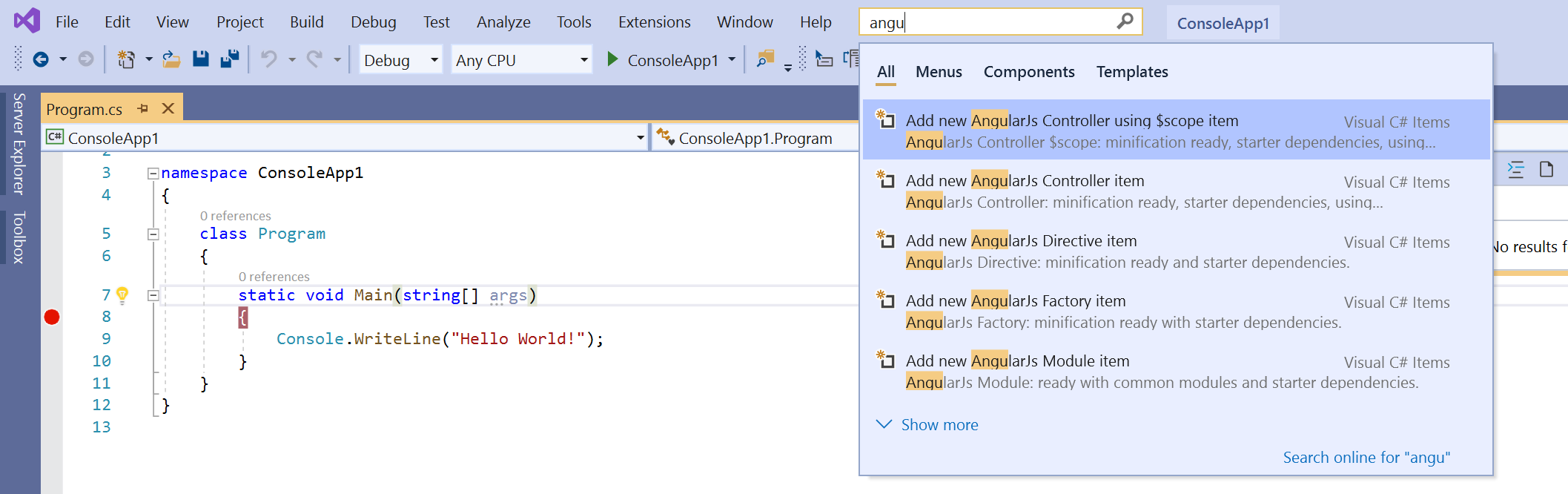Open the Debug menu
Screen dimensions: 1568x494
point(374,22)
